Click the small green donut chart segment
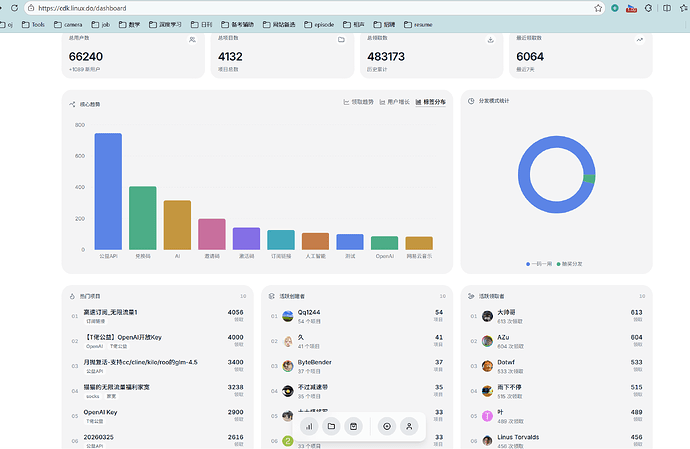The image size is (690, 449). click(589, 178)
